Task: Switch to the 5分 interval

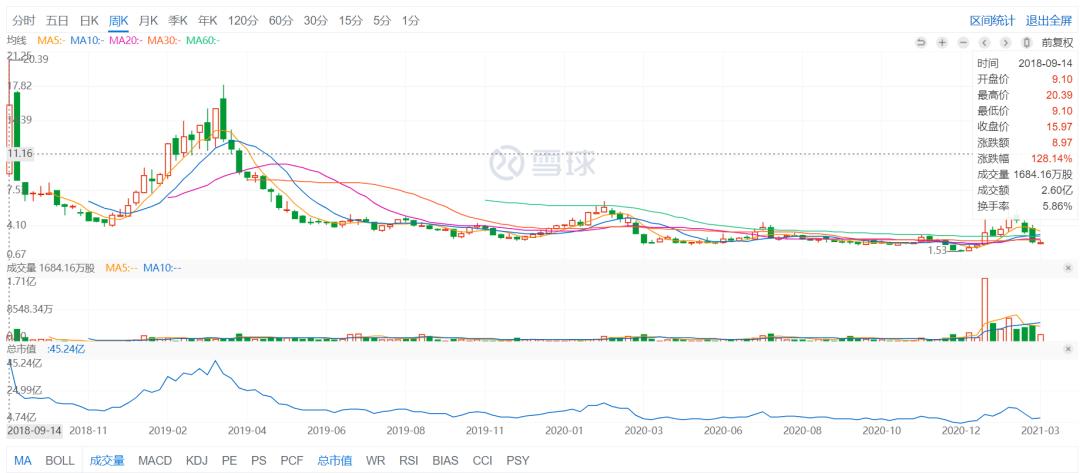Action: click(382, 21)
